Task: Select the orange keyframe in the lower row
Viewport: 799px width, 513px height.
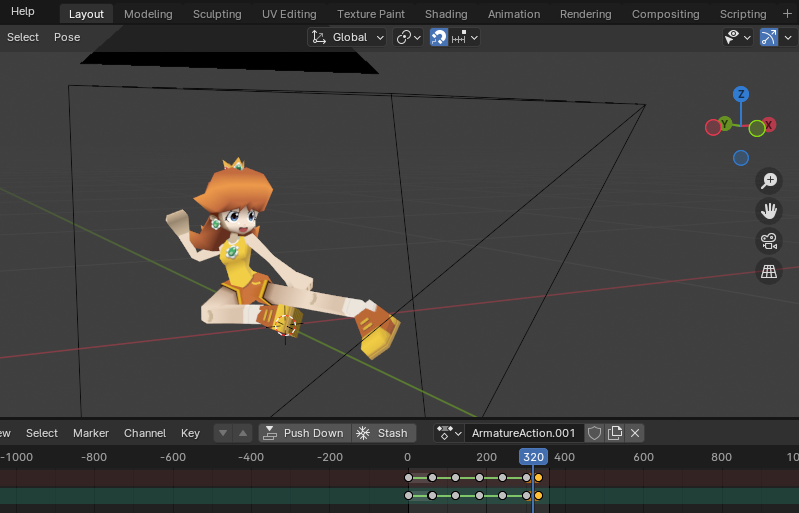Action: [538, 495]
